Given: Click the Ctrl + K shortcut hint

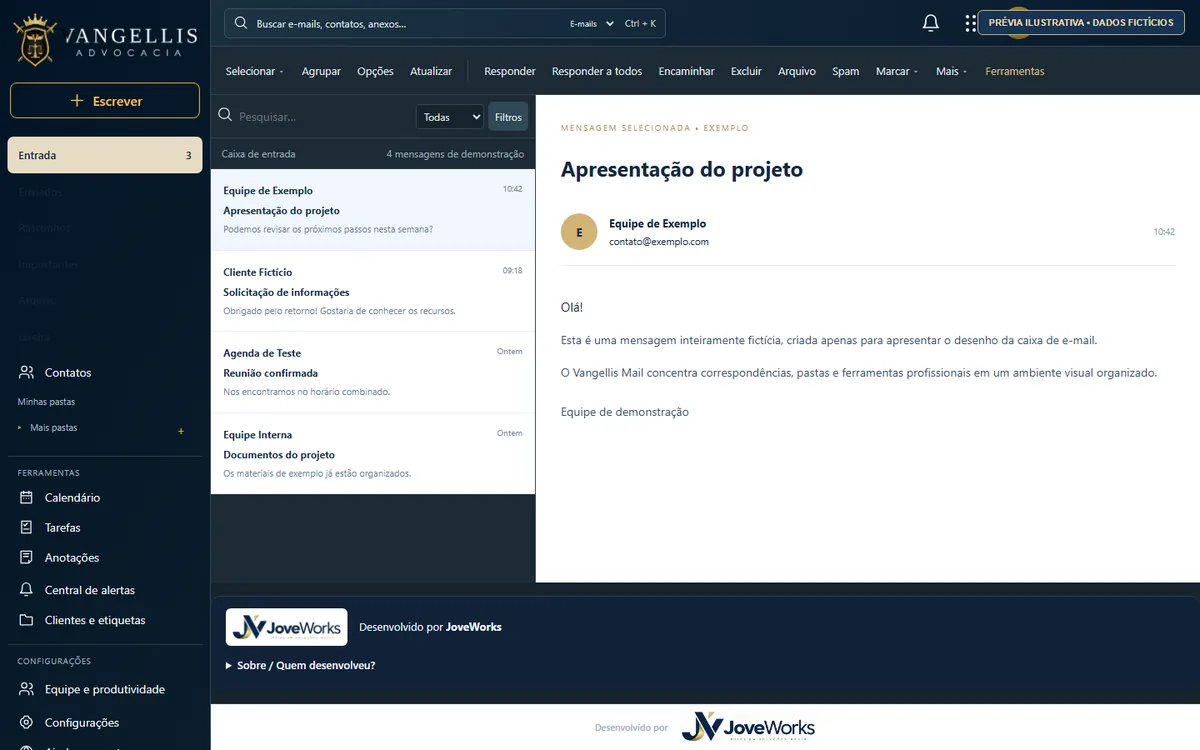Looking at the screenshot, I should [640, 23].
